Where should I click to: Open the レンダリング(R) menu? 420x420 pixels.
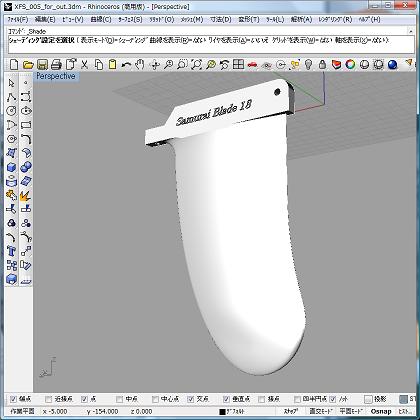pyautogui.click(x=335, y=20)
